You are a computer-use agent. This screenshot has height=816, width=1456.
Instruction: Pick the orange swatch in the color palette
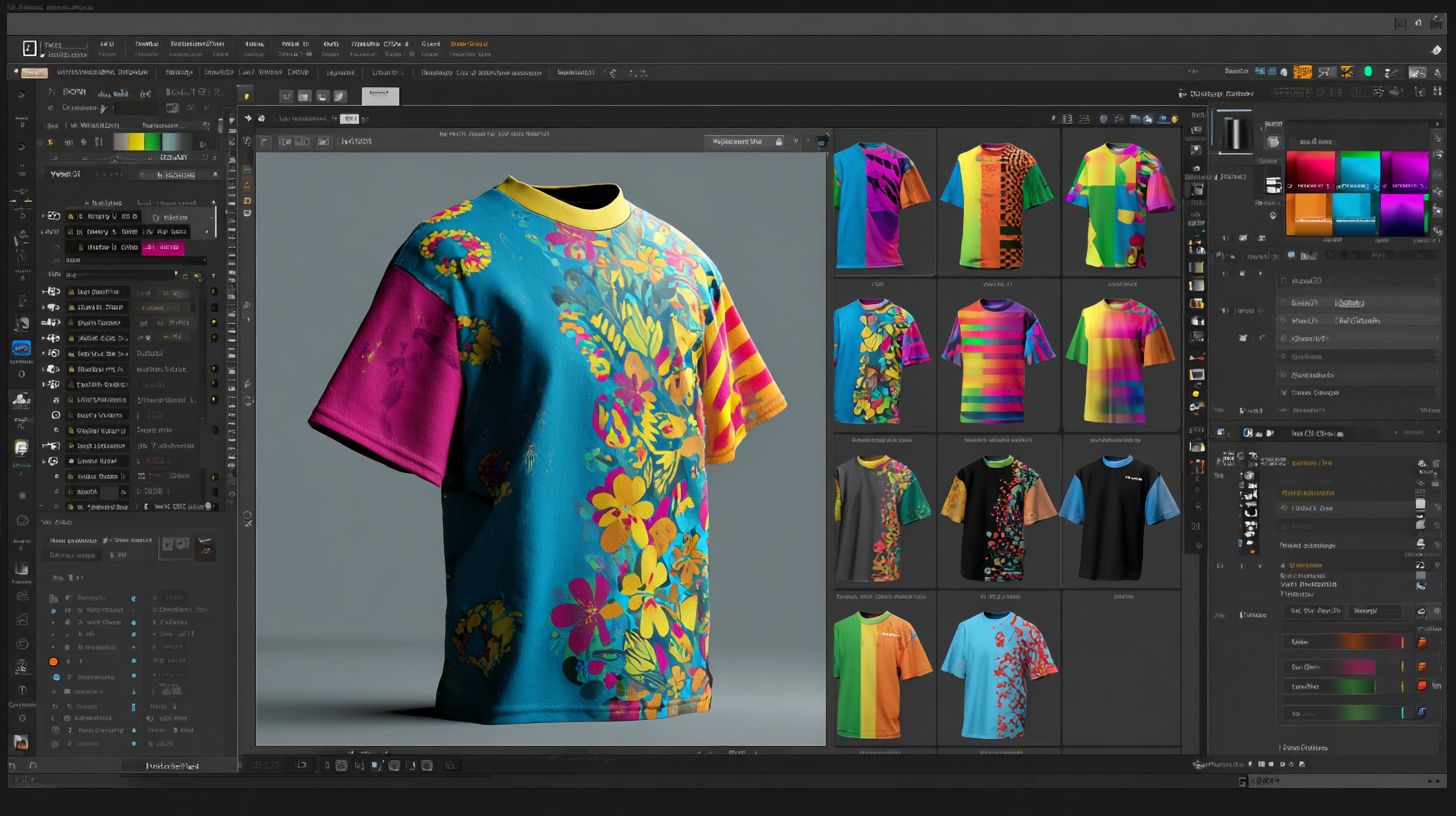point(1309,211)
